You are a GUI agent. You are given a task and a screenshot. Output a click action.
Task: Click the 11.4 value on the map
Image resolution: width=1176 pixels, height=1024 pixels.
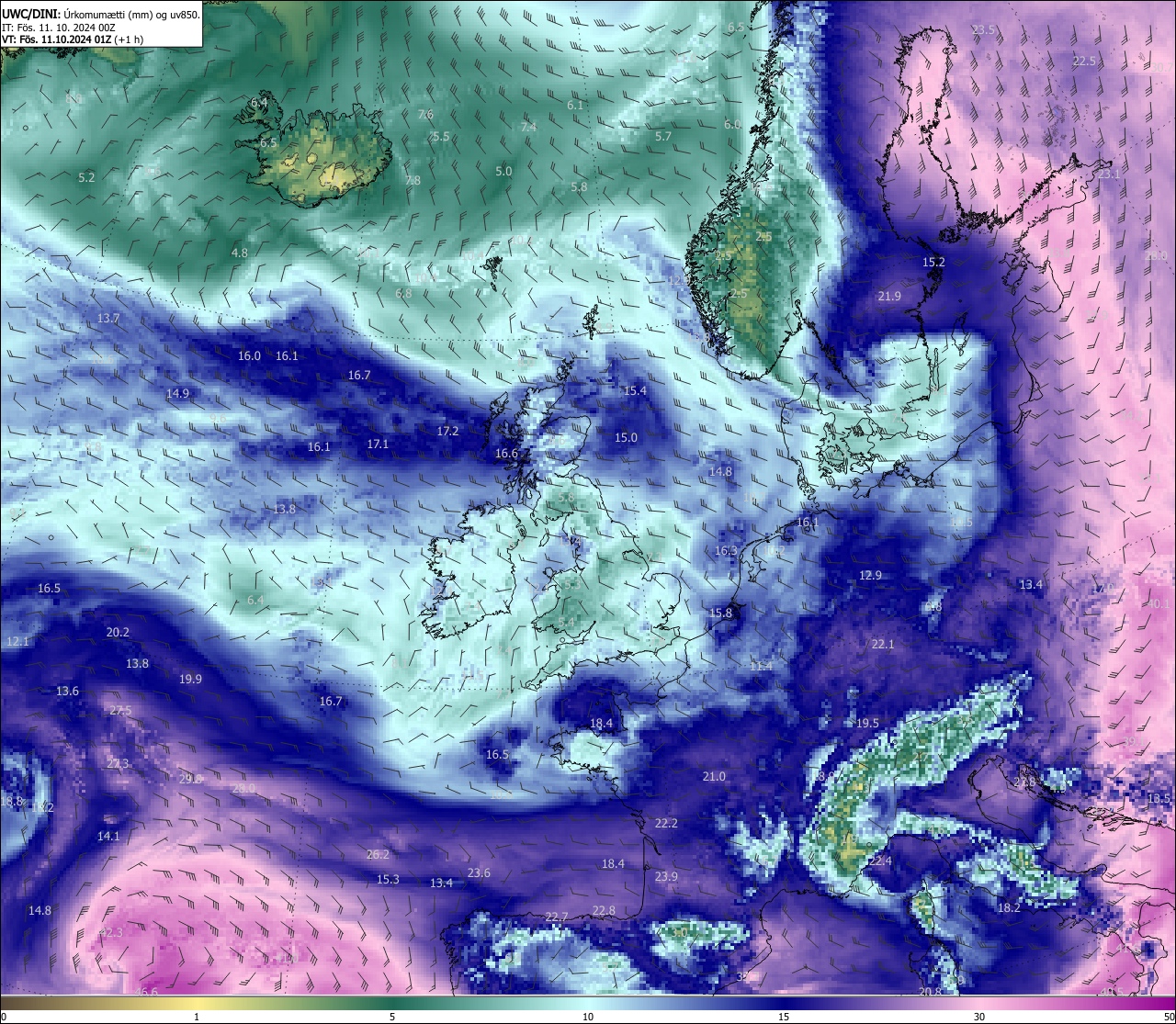(x=761, y=666)
